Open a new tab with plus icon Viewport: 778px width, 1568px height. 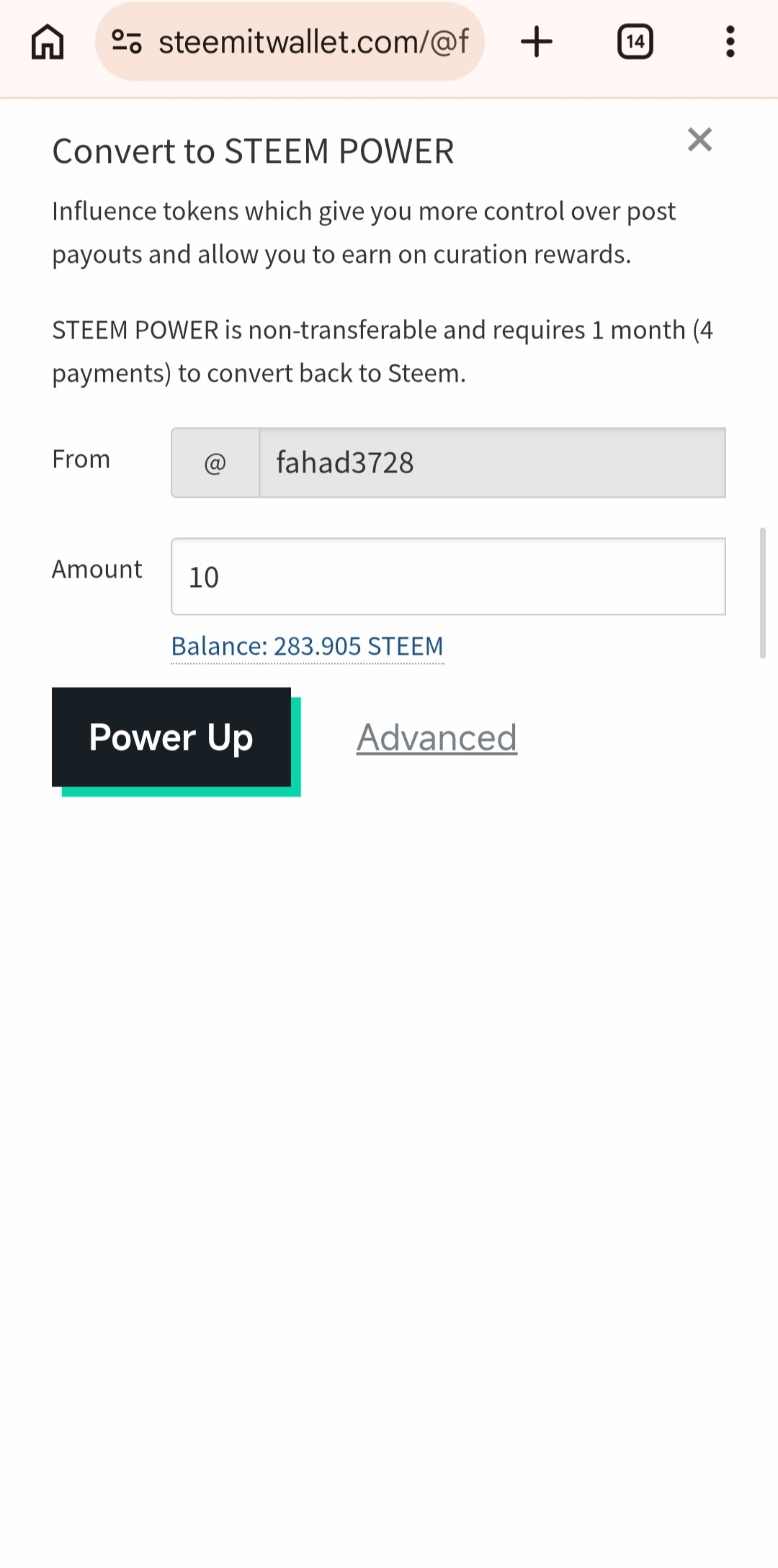pos(537,42)
